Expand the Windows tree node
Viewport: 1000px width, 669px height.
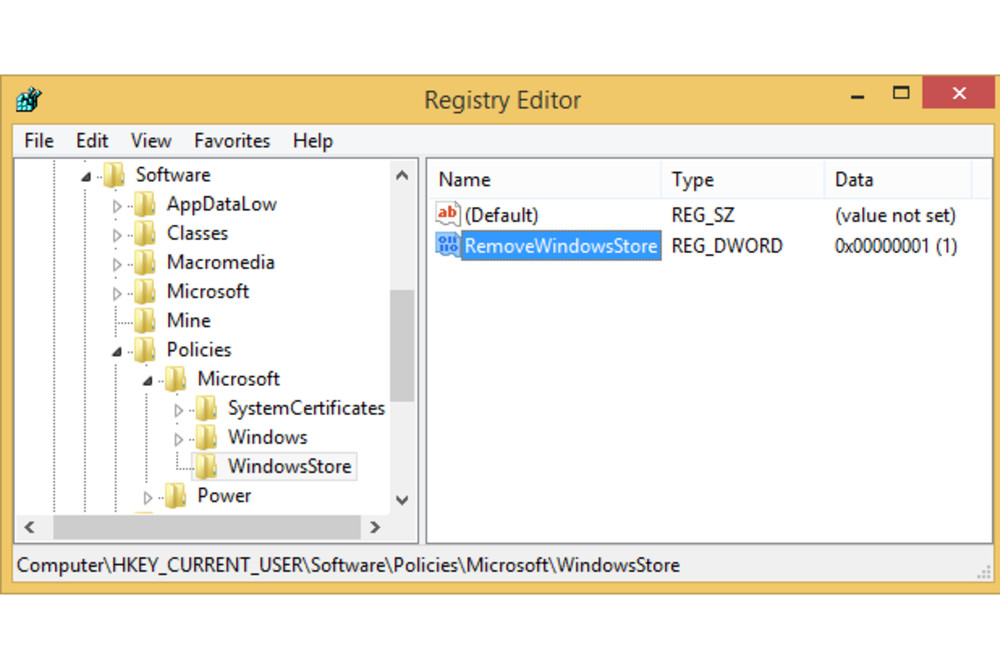coord(179,439)
